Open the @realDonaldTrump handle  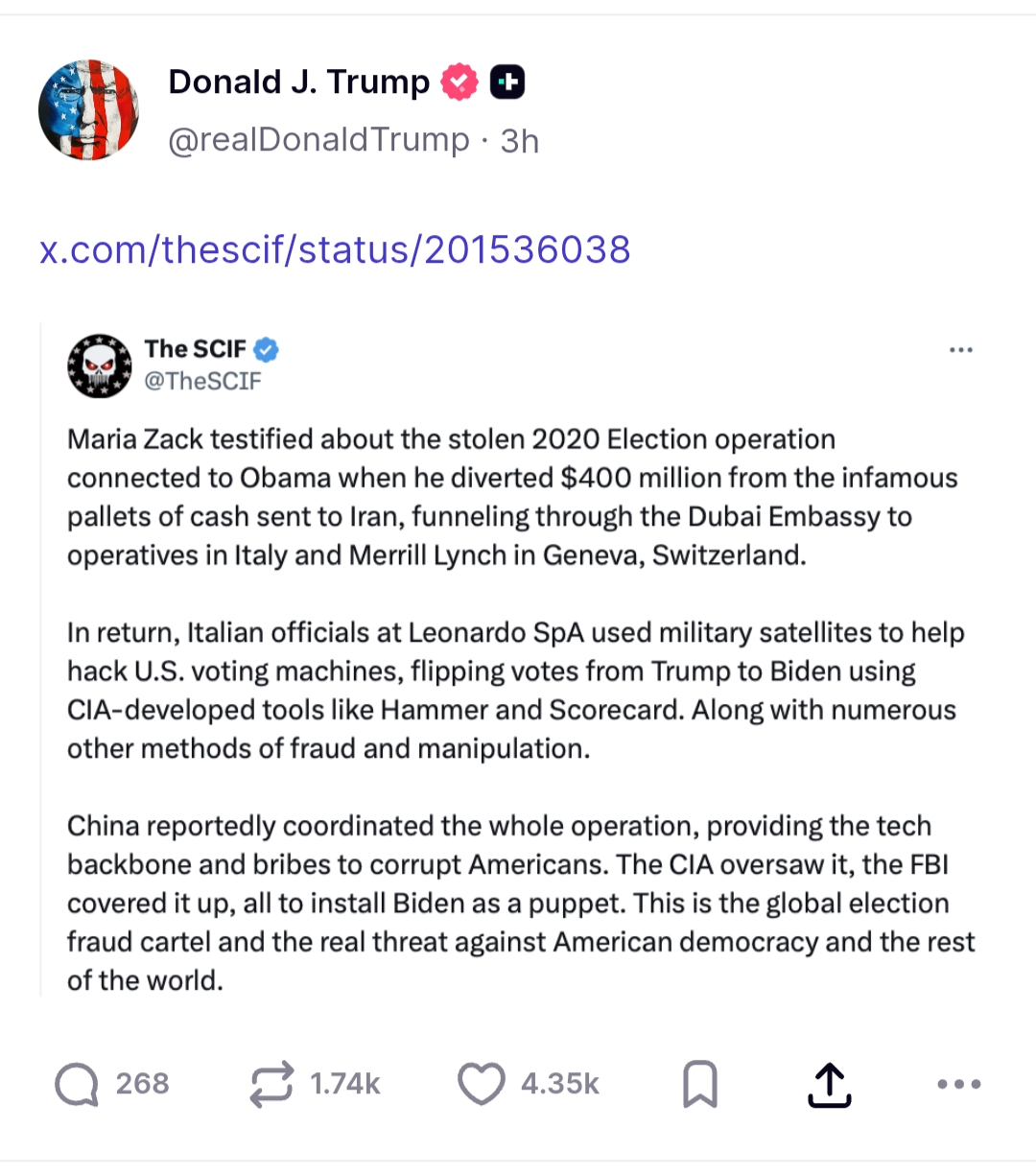coord(318,141)
